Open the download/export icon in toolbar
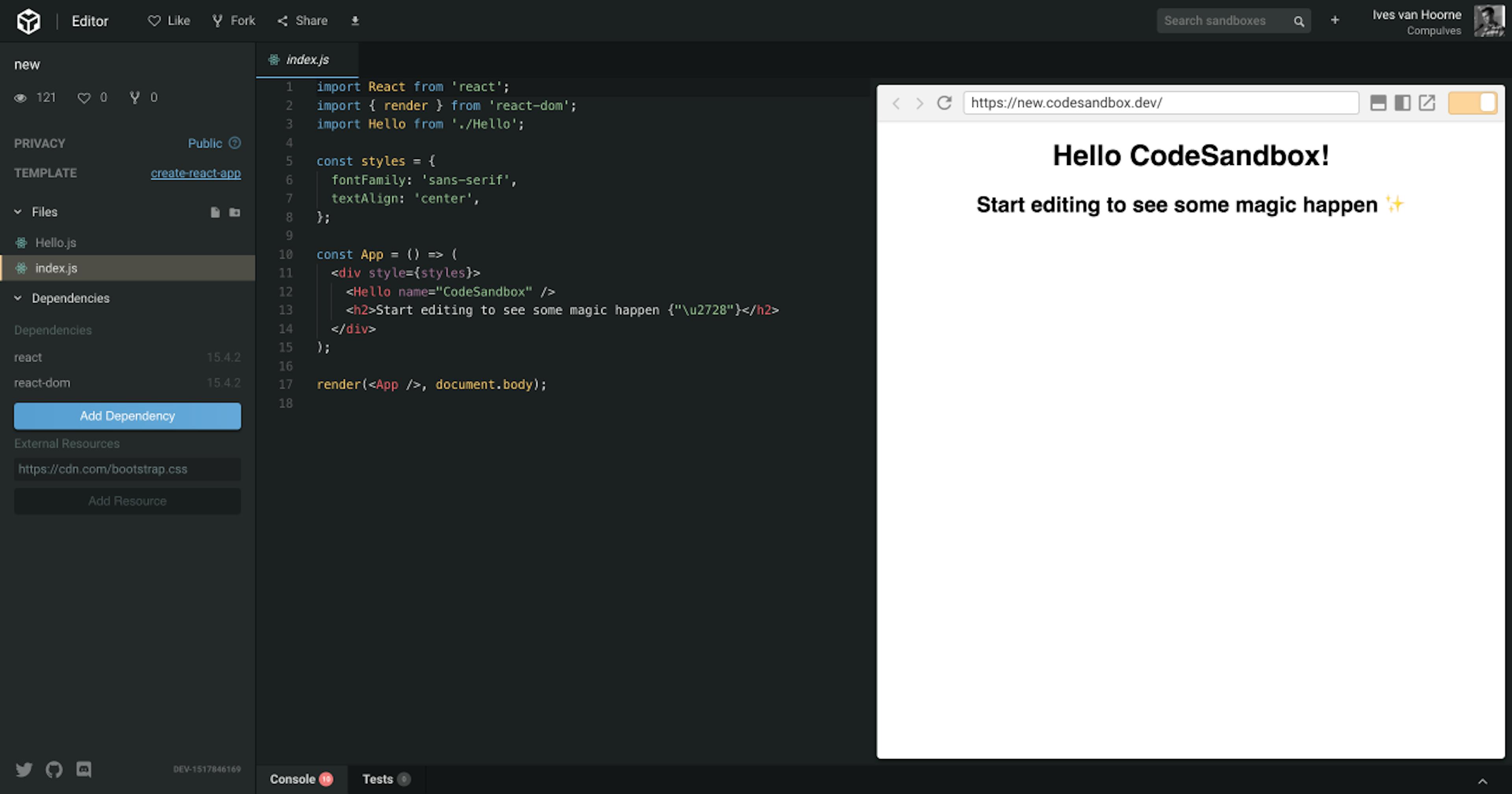The height and width of the screenshot is (794, 1512). pyautogui.click(x=354, y=20)
